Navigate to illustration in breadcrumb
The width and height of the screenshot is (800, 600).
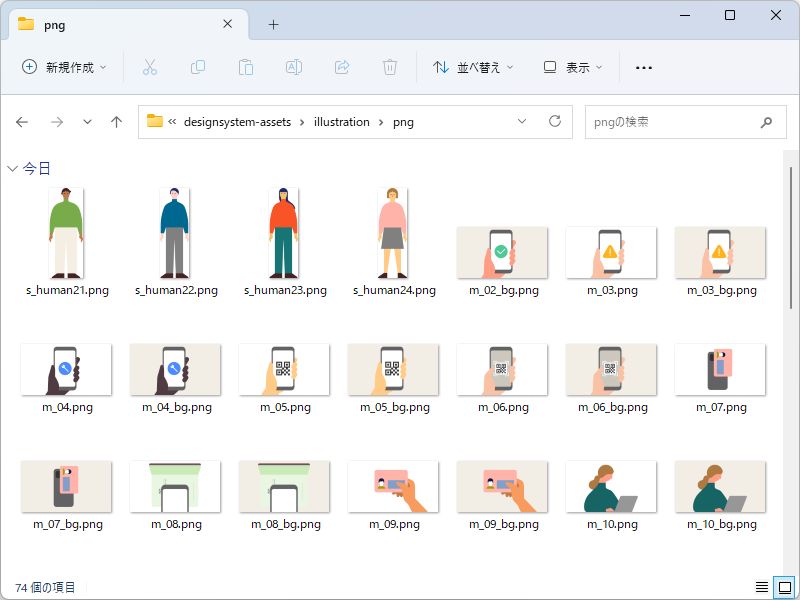point(342,122)
